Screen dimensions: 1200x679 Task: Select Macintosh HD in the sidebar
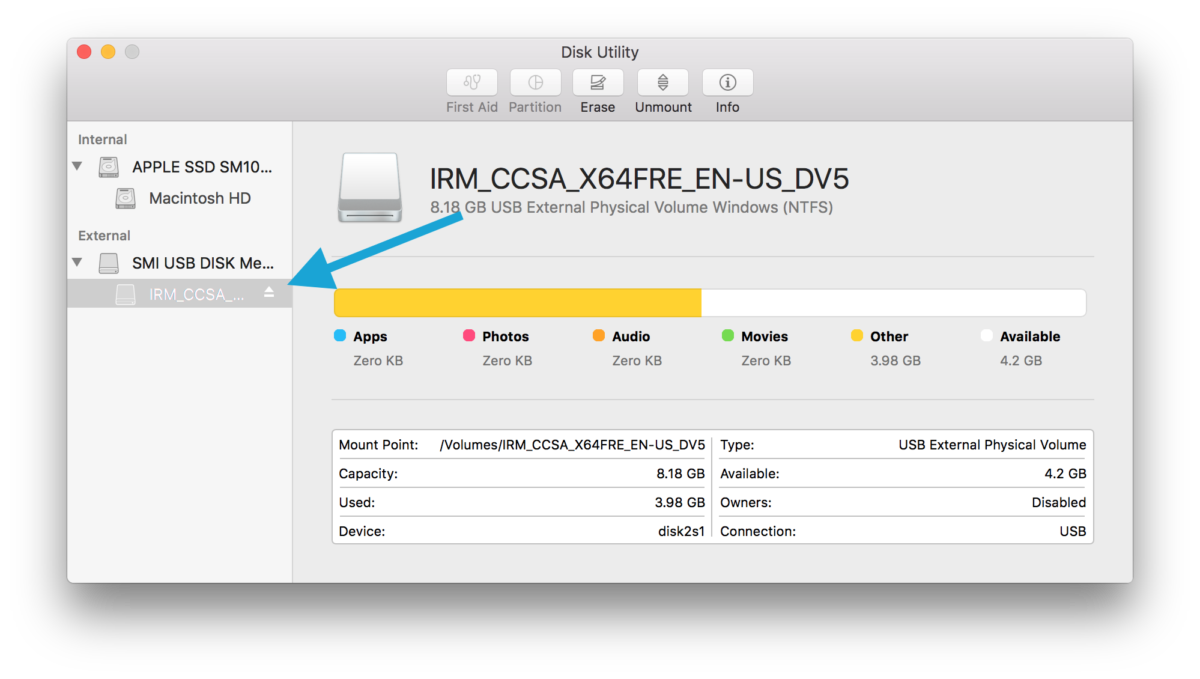199,198
